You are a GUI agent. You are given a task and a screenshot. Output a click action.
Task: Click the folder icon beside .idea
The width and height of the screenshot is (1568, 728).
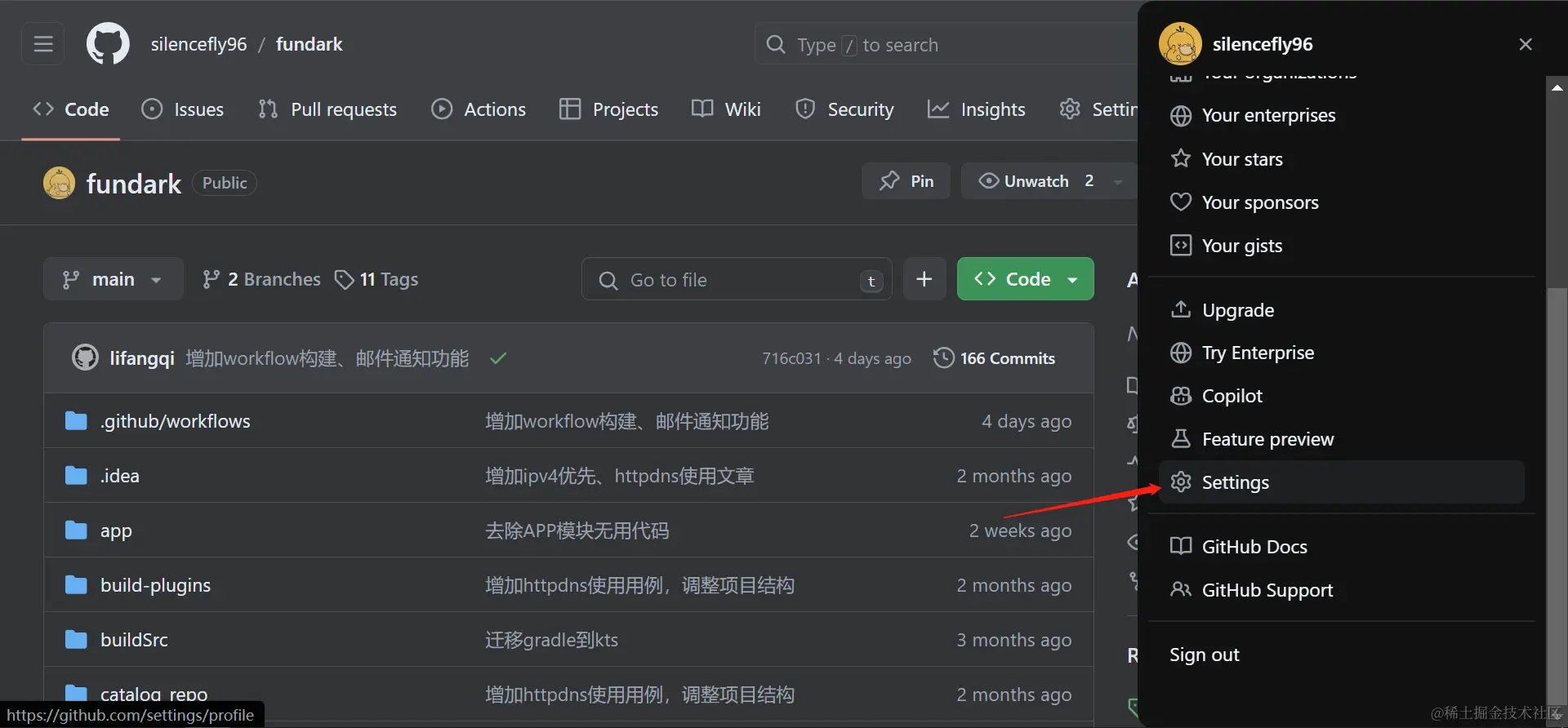click(76, 476)
